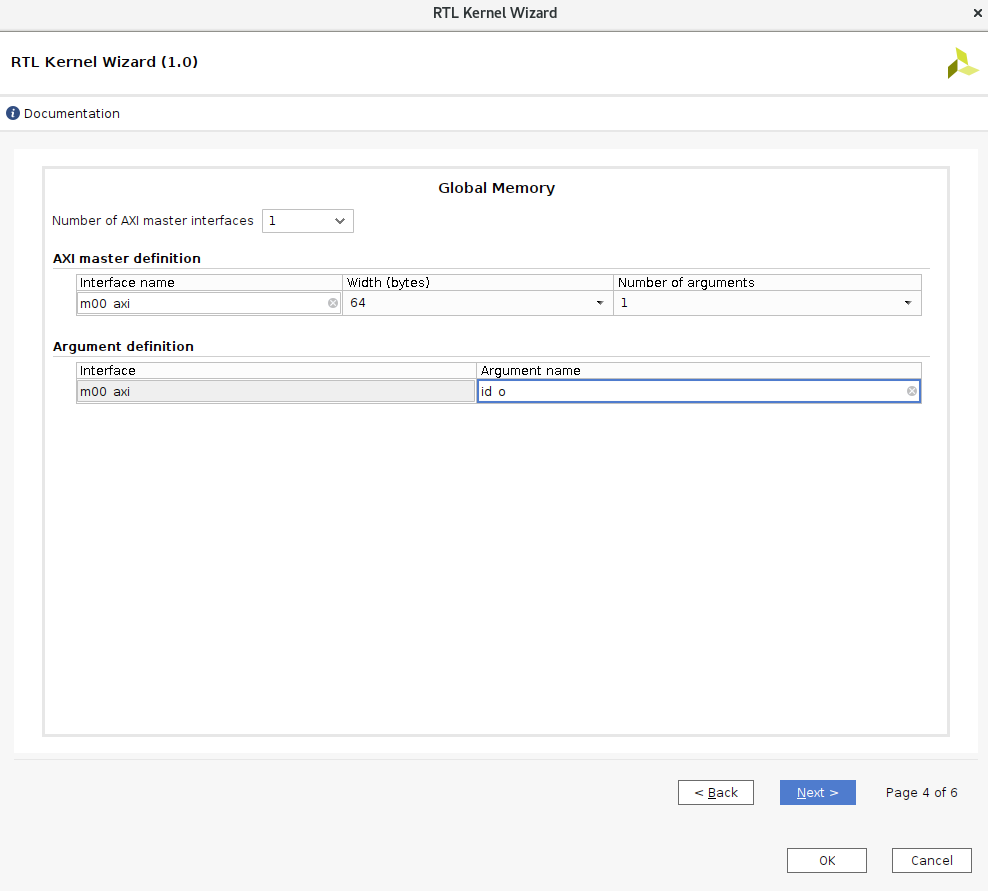Screen dimensions: 988x891
Task: Click the AXI master definition heading
Action: (x=127, y=258)
